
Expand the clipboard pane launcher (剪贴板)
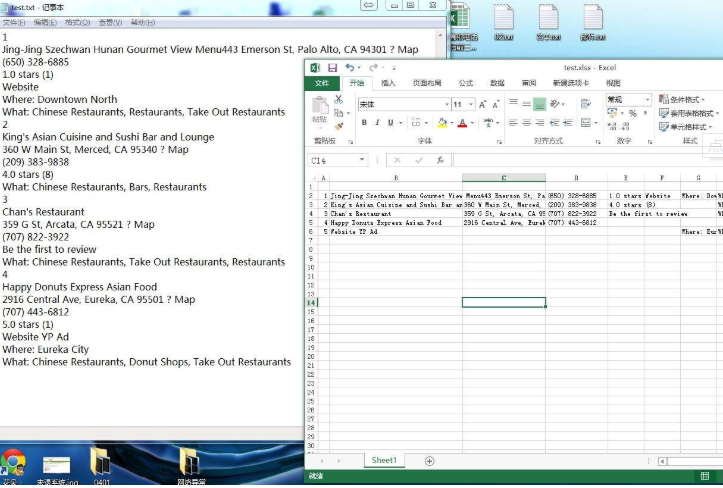(x=350, y=142)
